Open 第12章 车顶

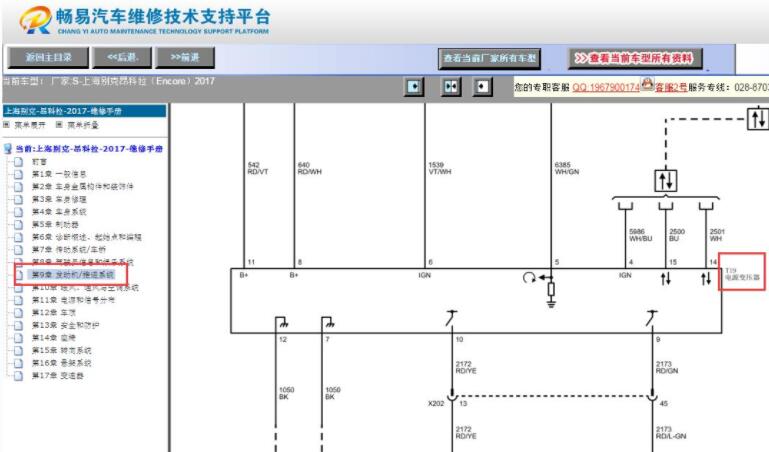pyautogui.click(x=53, y=313)
